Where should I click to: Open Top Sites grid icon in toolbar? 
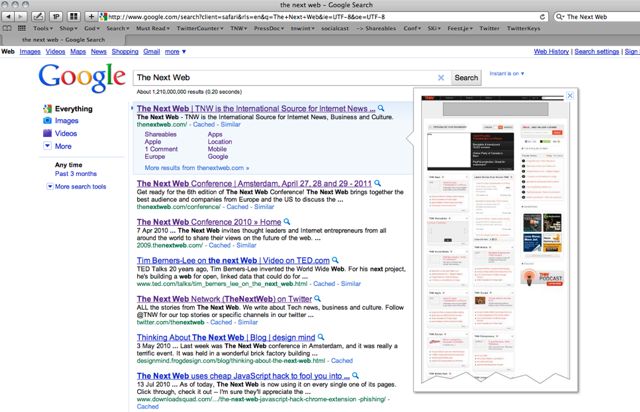pos(74,17)
